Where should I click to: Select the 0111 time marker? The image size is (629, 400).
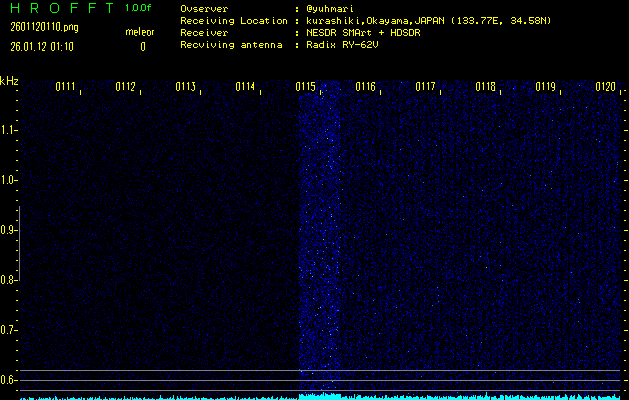coord(65,87)
